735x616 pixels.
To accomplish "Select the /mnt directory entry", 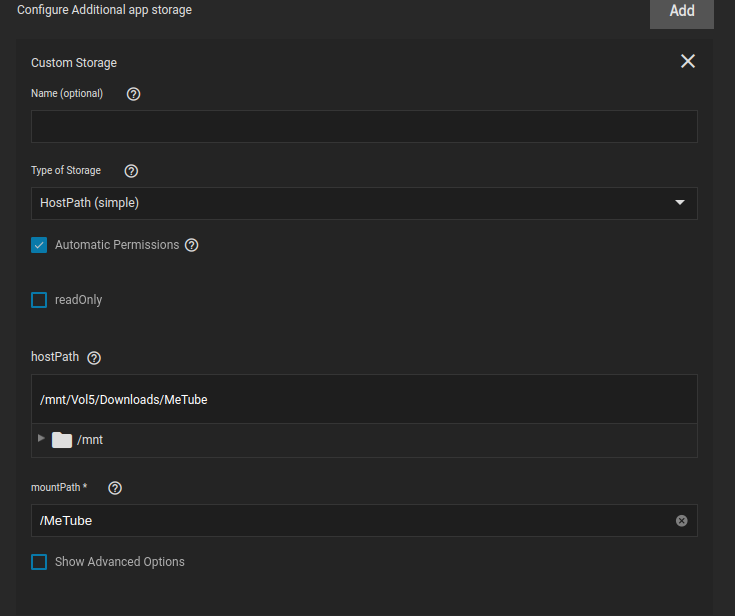I will pos(90,440).
